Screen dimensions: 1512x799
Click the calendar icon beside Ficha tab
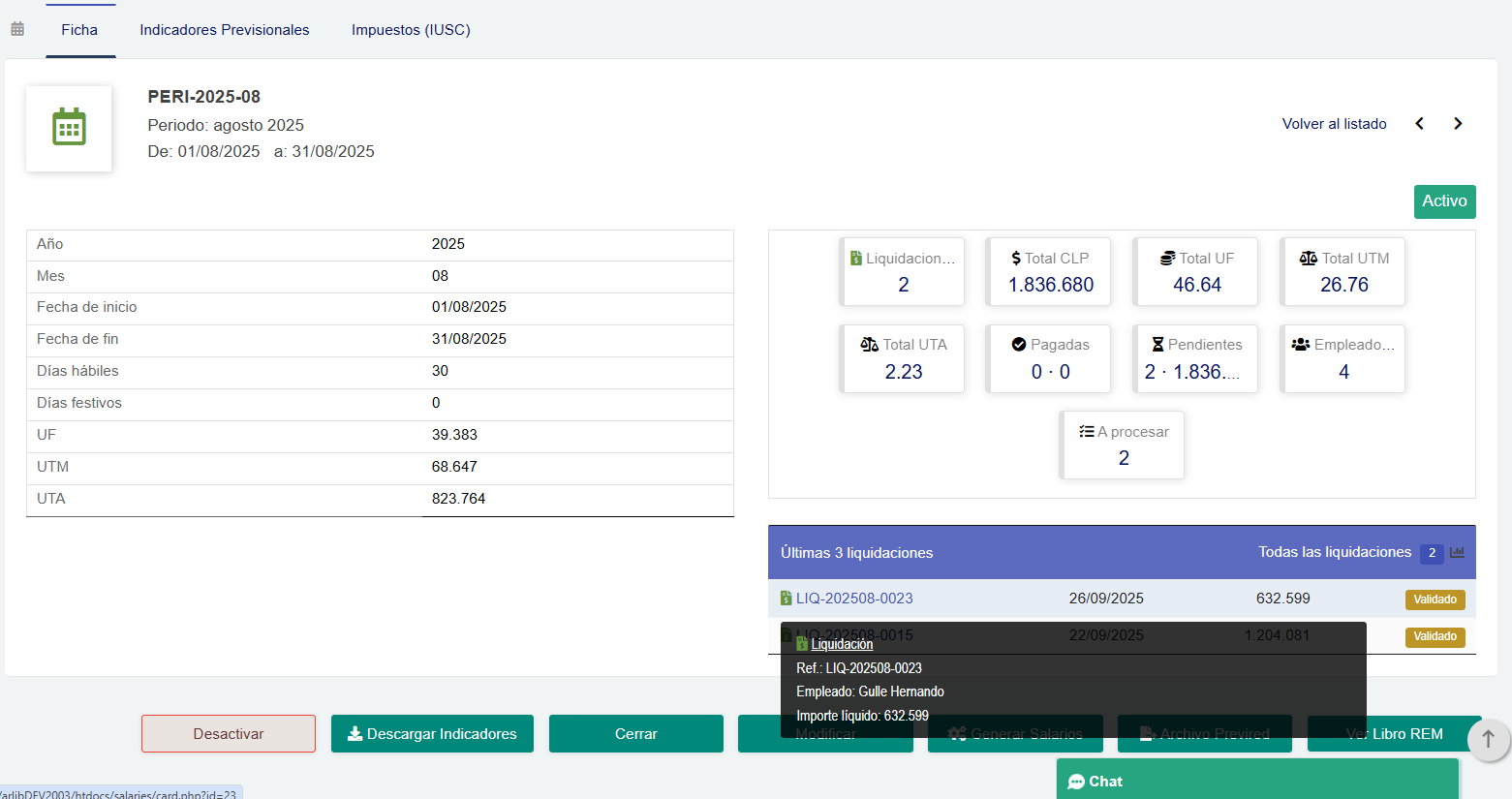pyautogui.click(x=17, y=29)
